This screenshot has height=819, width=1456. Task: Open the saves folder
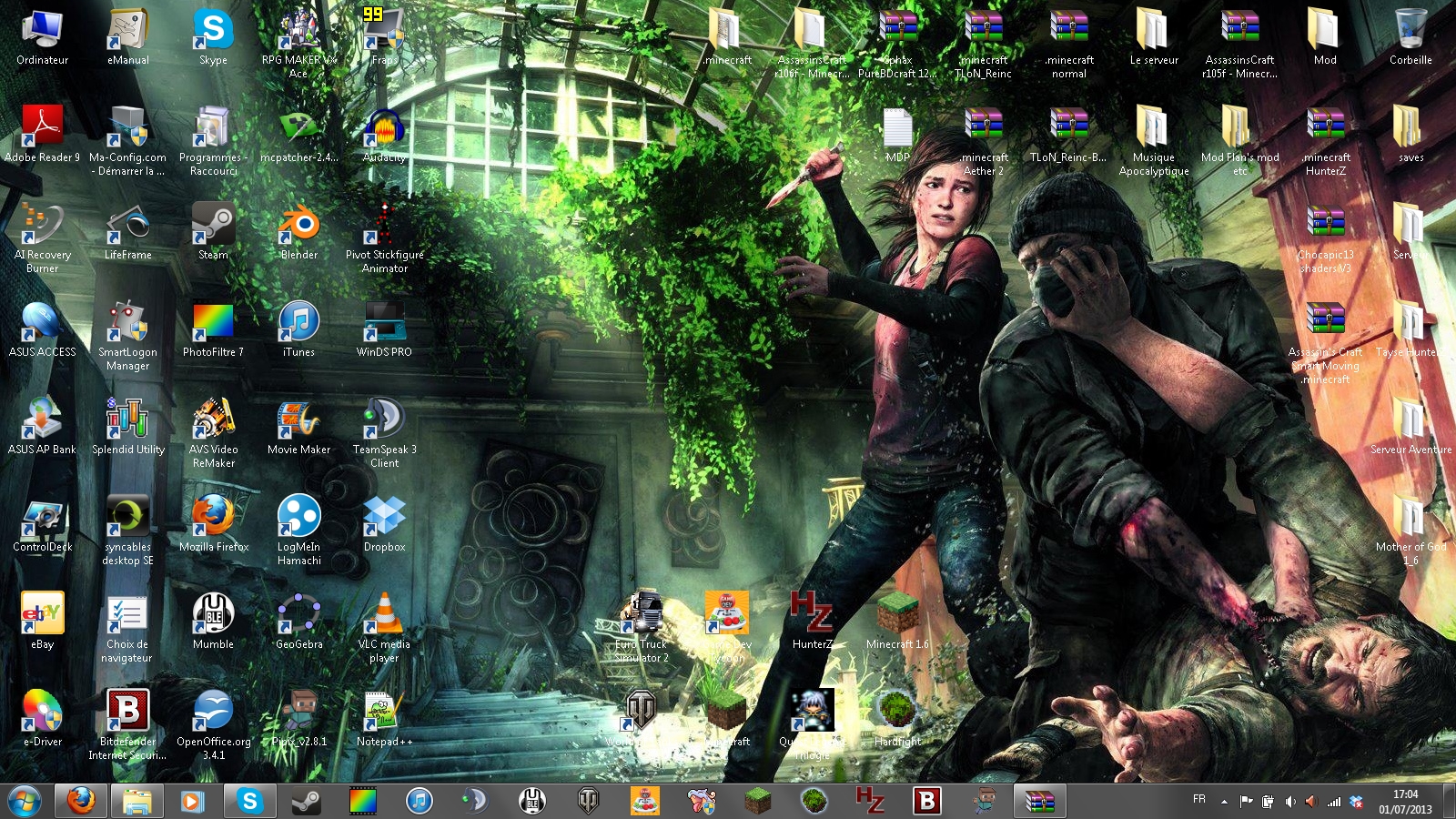(x=1410, y=134)
